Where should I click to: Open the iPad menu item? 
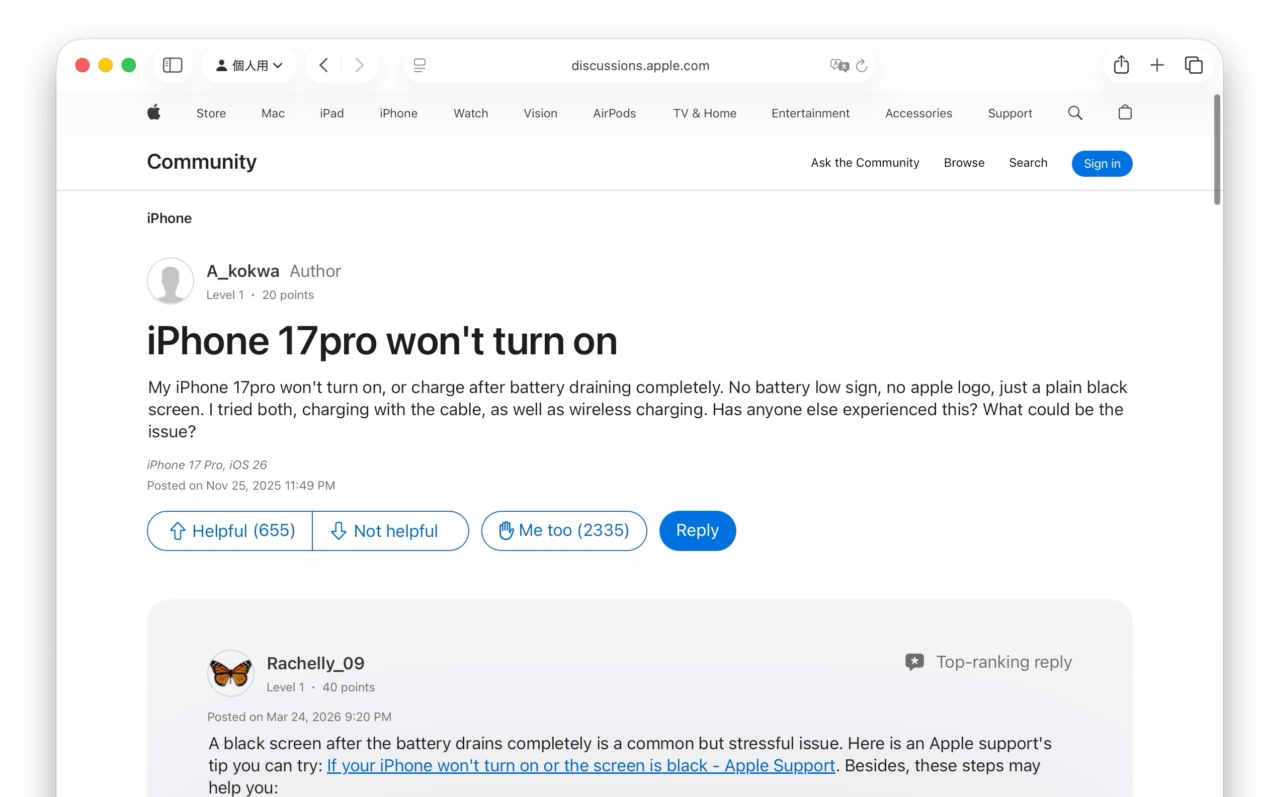coord(332,113)
